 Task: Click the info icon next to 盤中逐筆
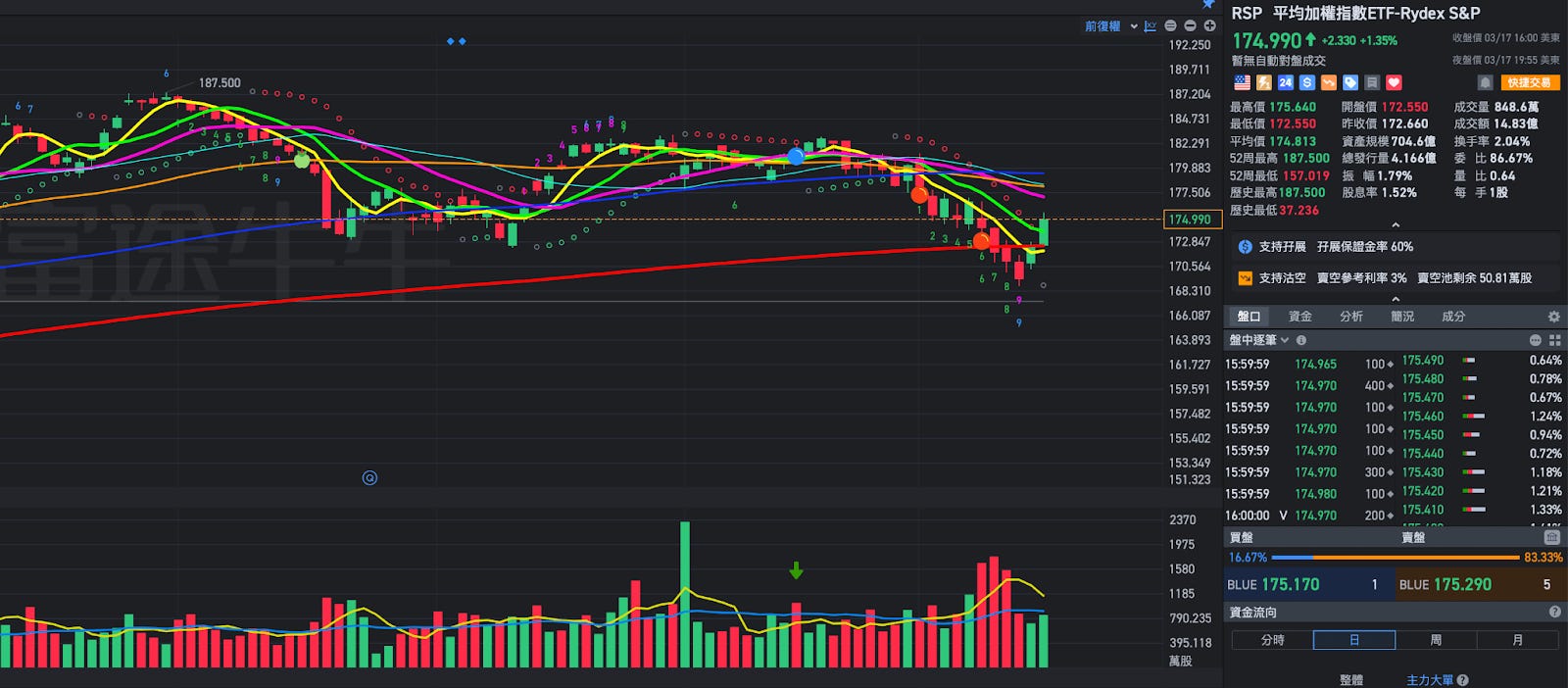pos(1301,340)
